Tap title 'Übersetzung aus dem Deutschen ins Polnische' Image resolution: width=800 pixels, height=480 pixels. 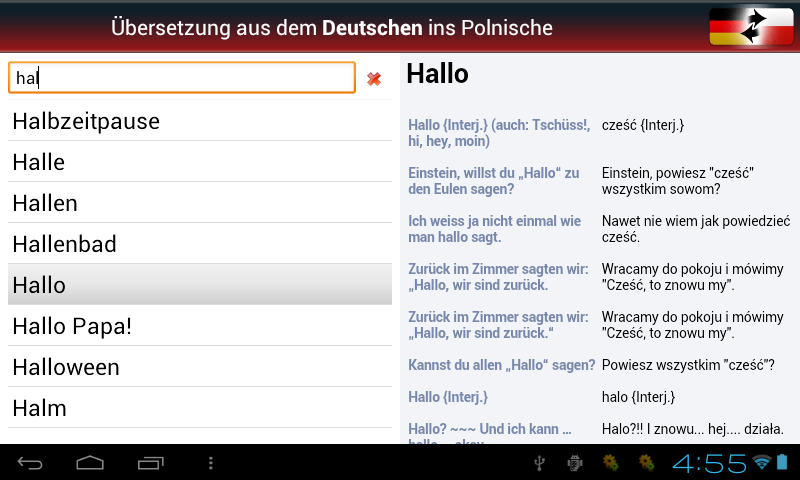click(x=332, y=28)
